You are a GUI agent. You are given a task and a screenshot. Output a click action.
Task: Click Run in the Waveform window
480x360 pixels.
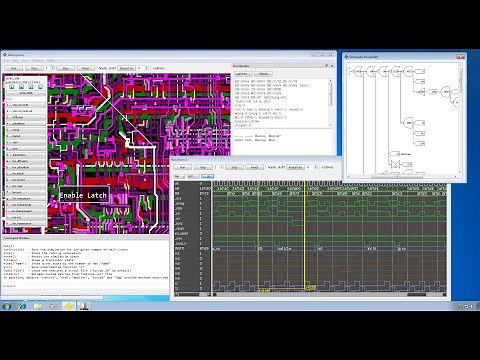(x=182, y=167)
